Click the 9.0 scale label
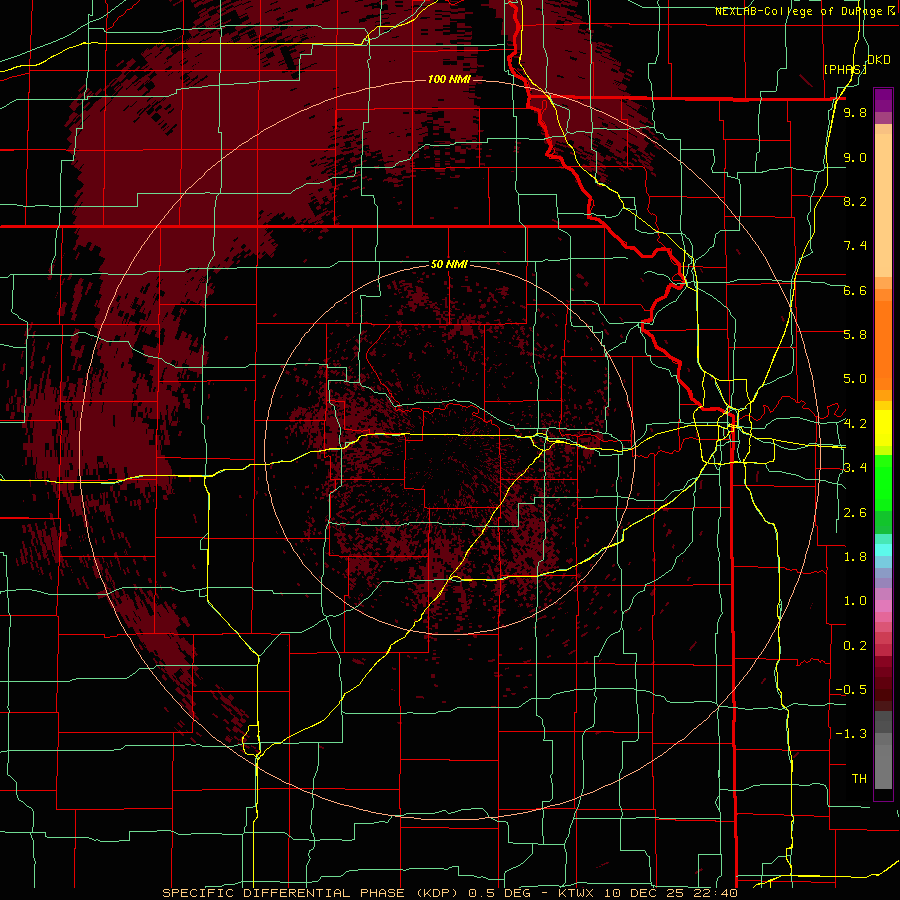This screenshot has height=900, width=900. click(855, 157)
